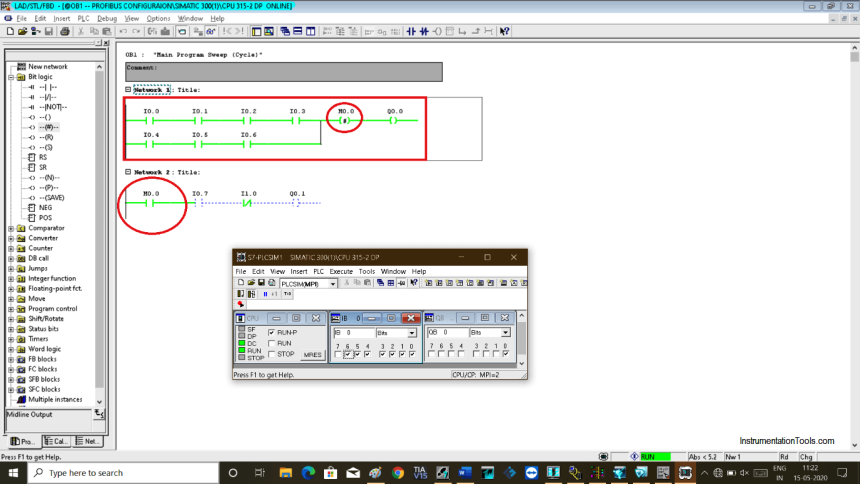The image size is (860, 484).
Task: Toggle bit 7 checkbox in QB 0 window
Action: 432,354
